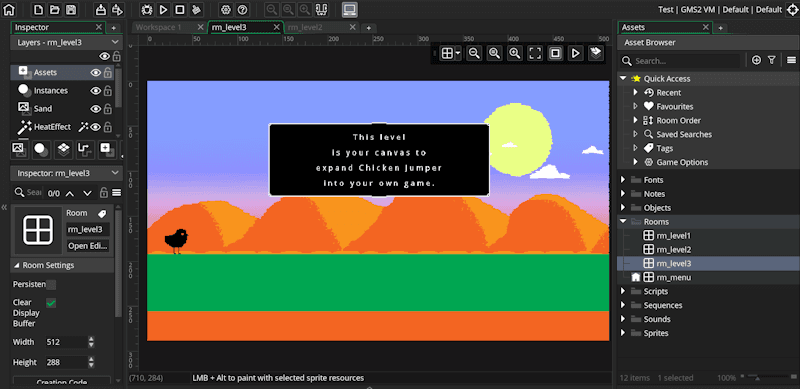Viewport: 800px width, 389px height.
Task: Collapse the Room Settings section
Action: 17,265
